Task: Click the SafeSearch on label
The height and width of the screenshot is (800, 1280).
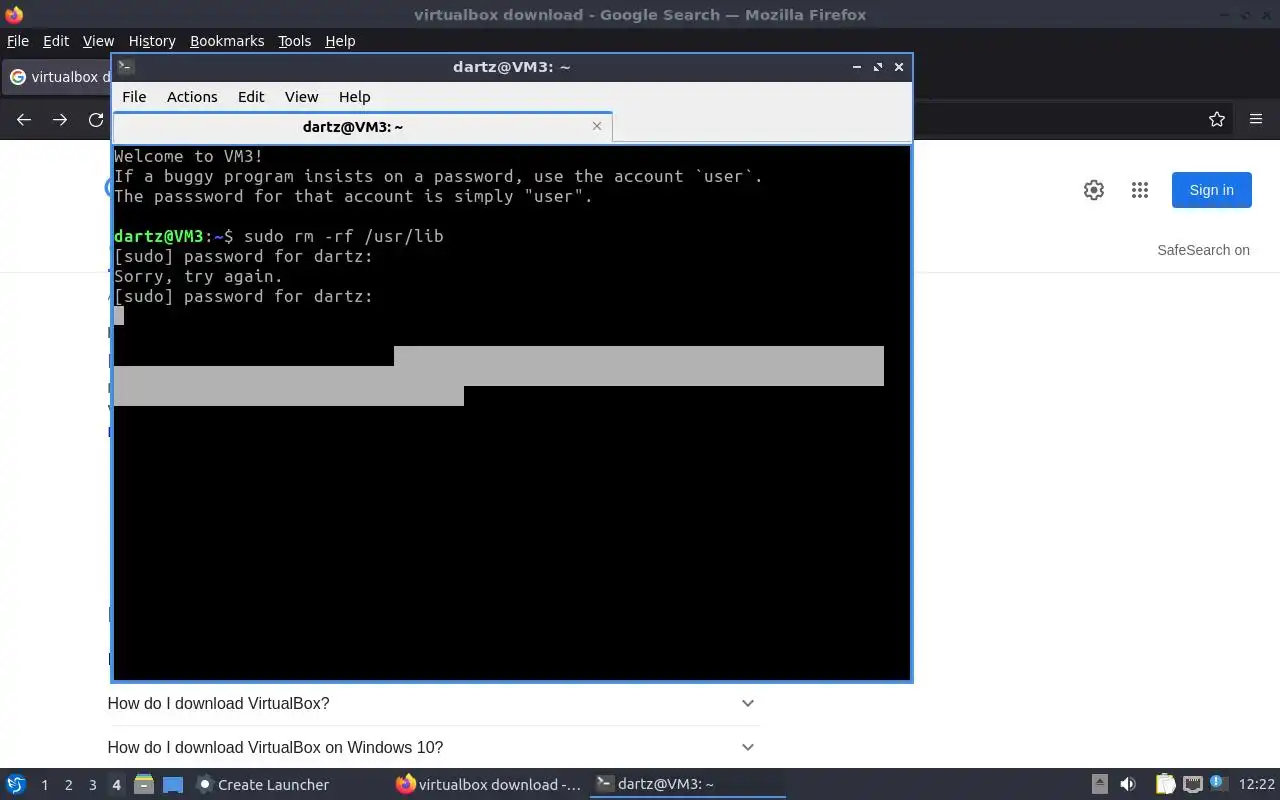Action: [x=1204, y=250]
